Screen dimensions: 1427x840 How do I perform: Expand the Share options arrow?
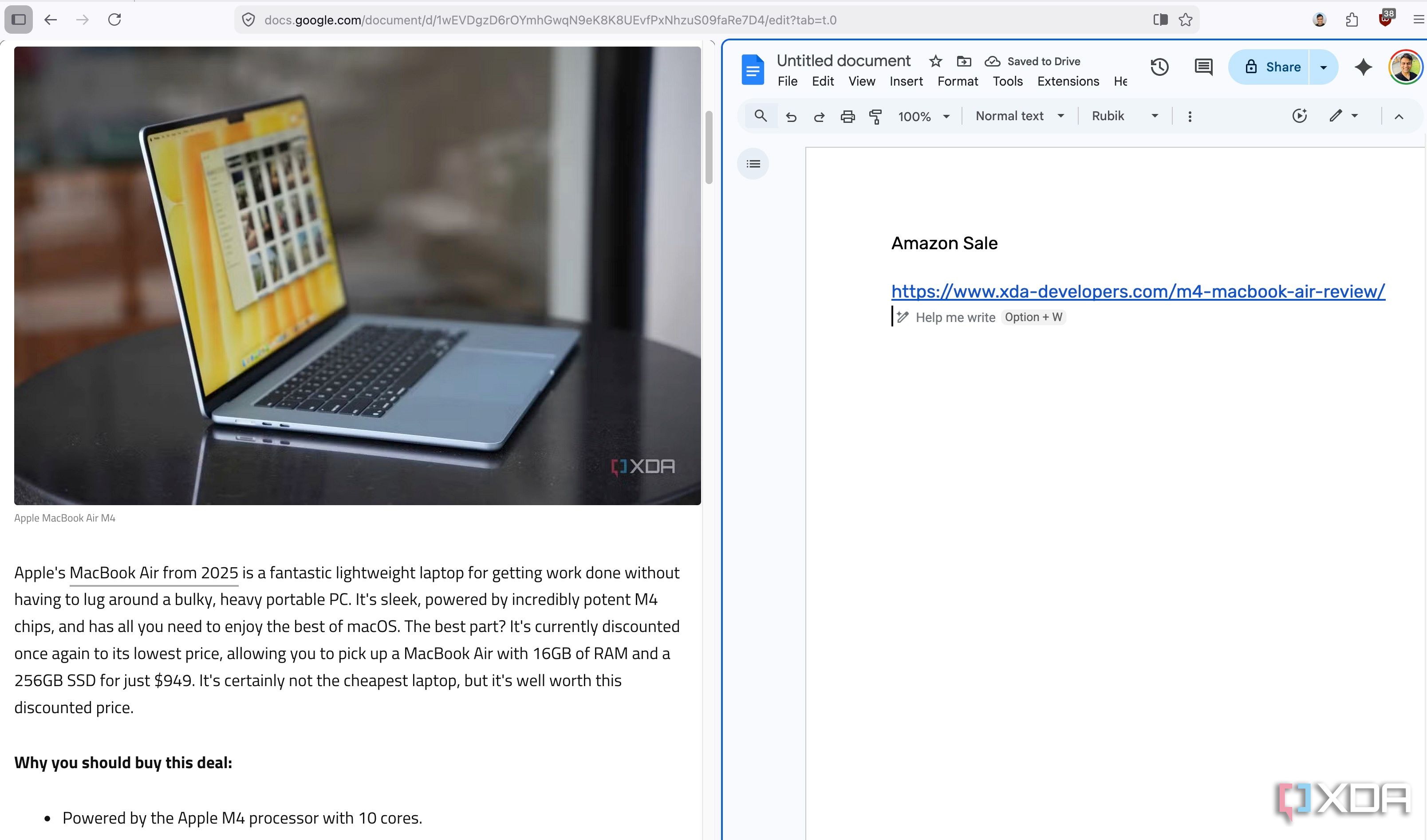tap(1323, 67)
